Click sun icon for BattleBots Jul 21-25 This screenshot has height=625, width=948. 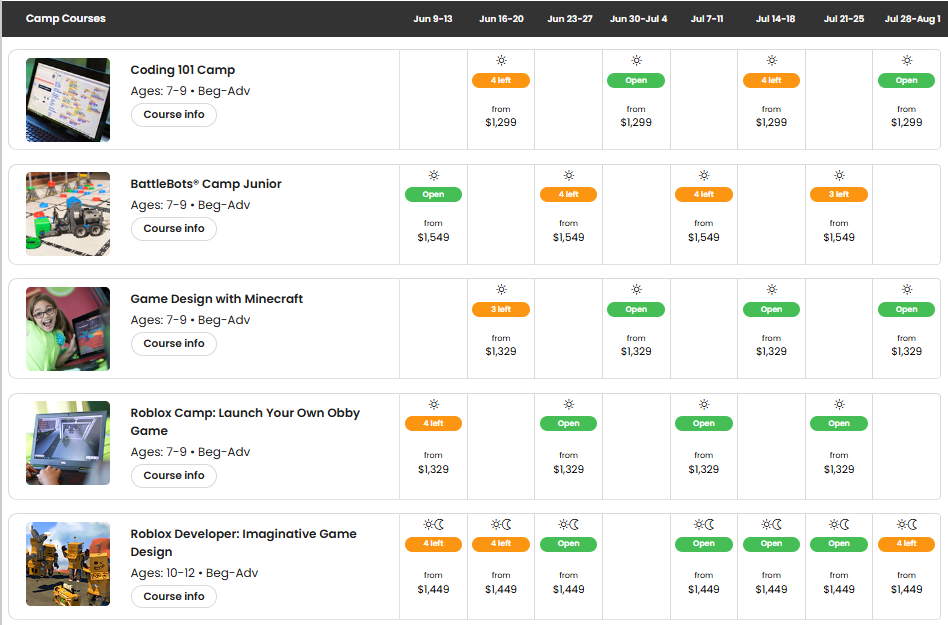coord(839,175)
